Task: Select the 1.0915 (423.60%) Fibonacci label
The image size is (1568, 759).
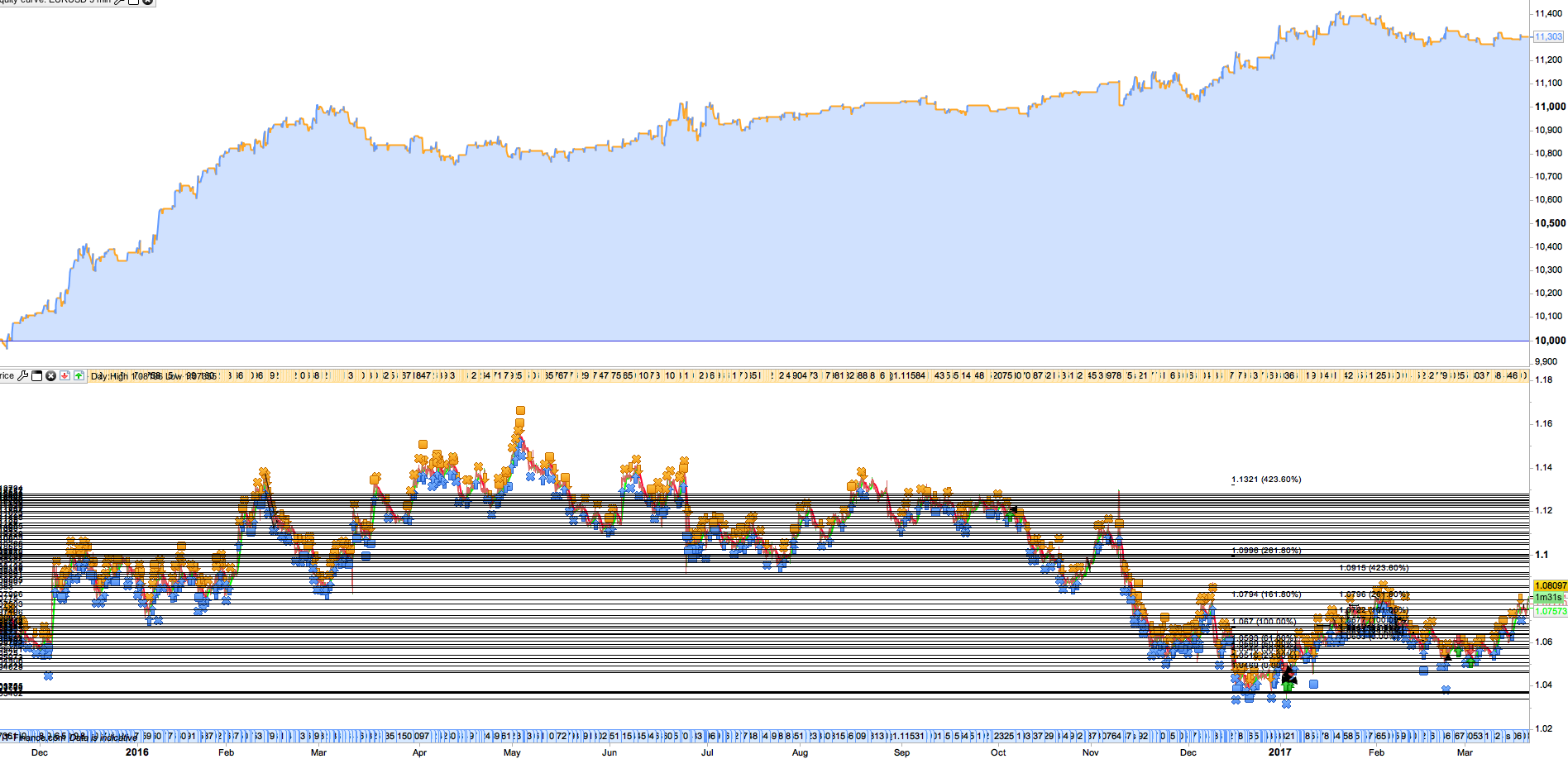Action: pos(1374,568)
